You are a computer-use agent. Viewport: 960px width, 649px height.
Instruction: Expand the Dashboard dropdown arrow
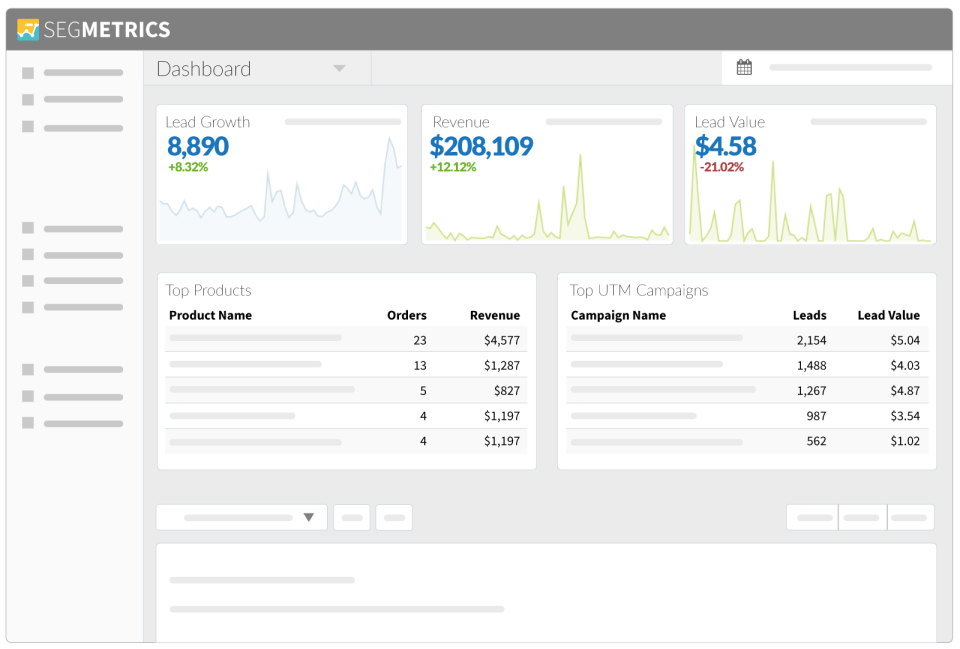(339, 68)
